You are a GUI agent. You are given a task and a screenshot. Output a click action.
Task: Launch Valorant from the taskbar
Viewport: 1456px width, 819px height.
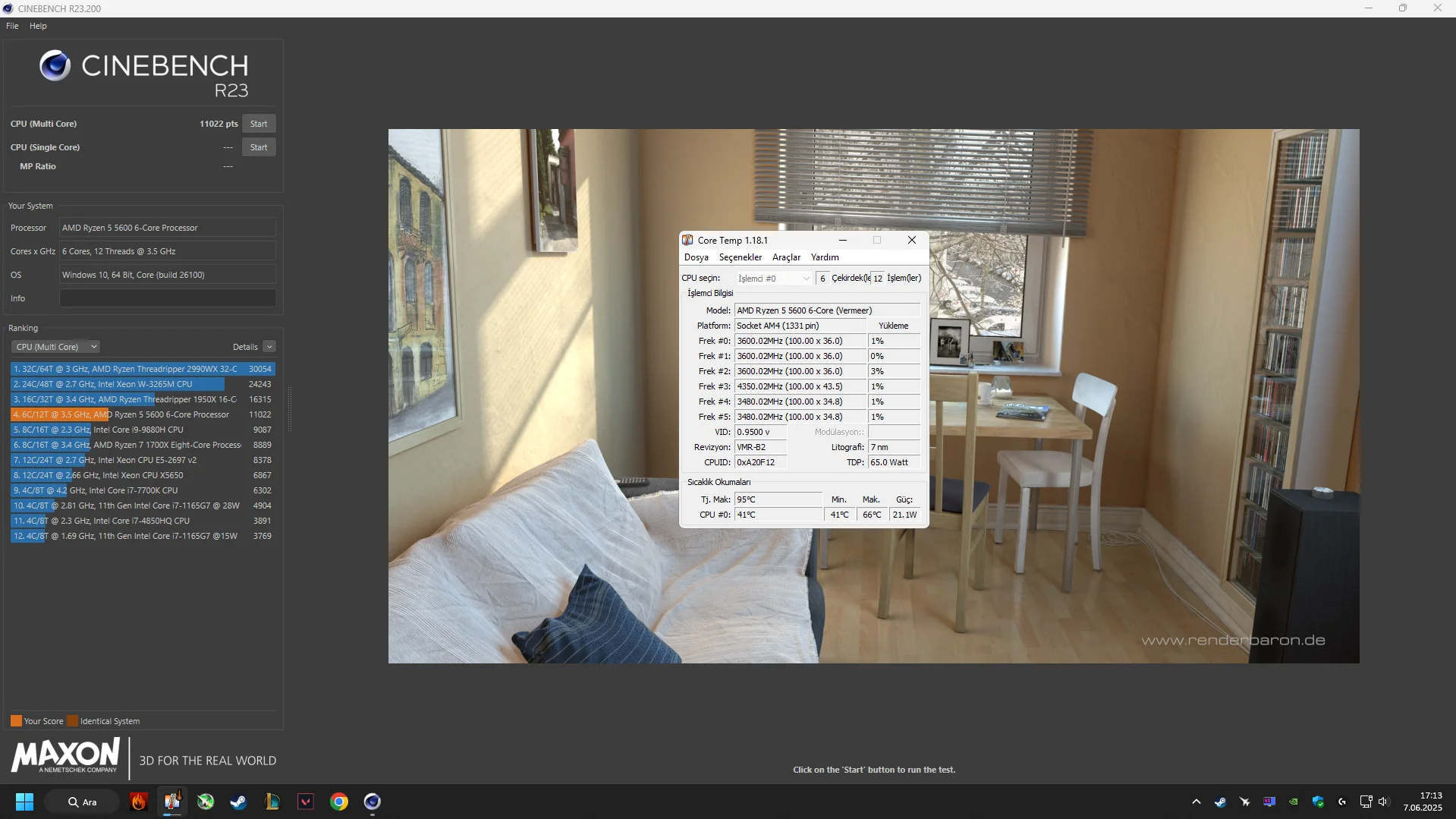tap(306, 802)
